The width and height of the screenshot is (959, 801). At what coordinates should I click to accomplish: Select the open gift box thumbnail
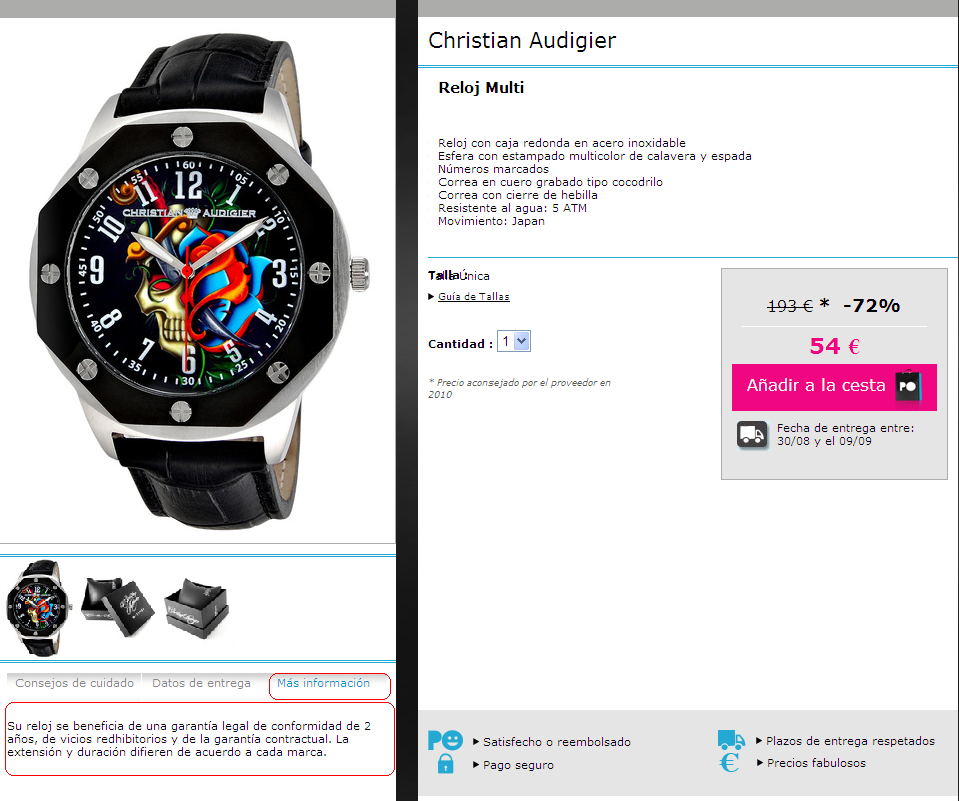click(117, 607)
